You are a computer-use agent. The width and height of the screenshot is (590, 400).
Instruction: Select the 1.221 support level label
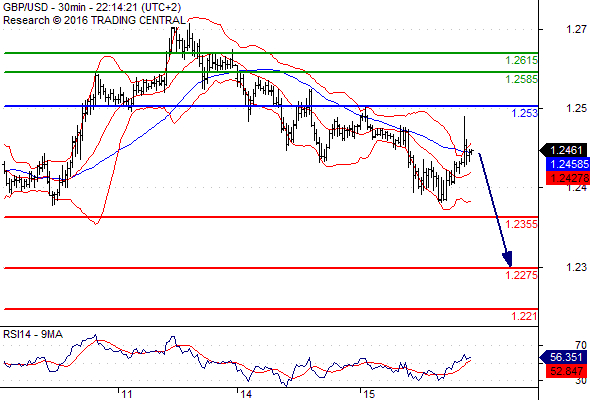(x=525, y=316)
